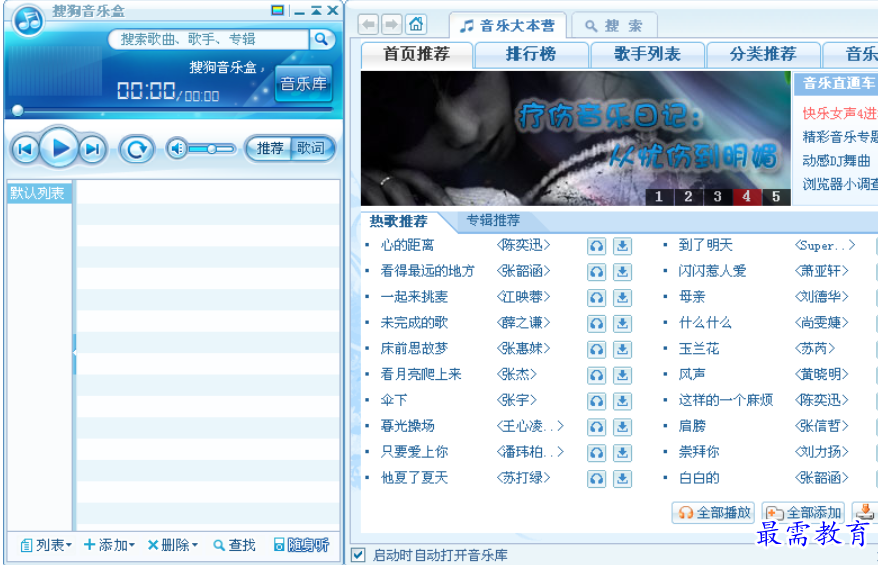Click the 疗伤音乐日记 banner image

click(575, 138)
